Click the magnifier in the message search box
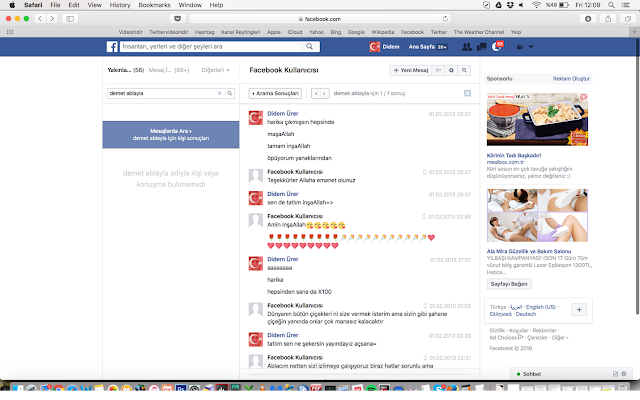640x400 pixels. click(x=230, y=93)
